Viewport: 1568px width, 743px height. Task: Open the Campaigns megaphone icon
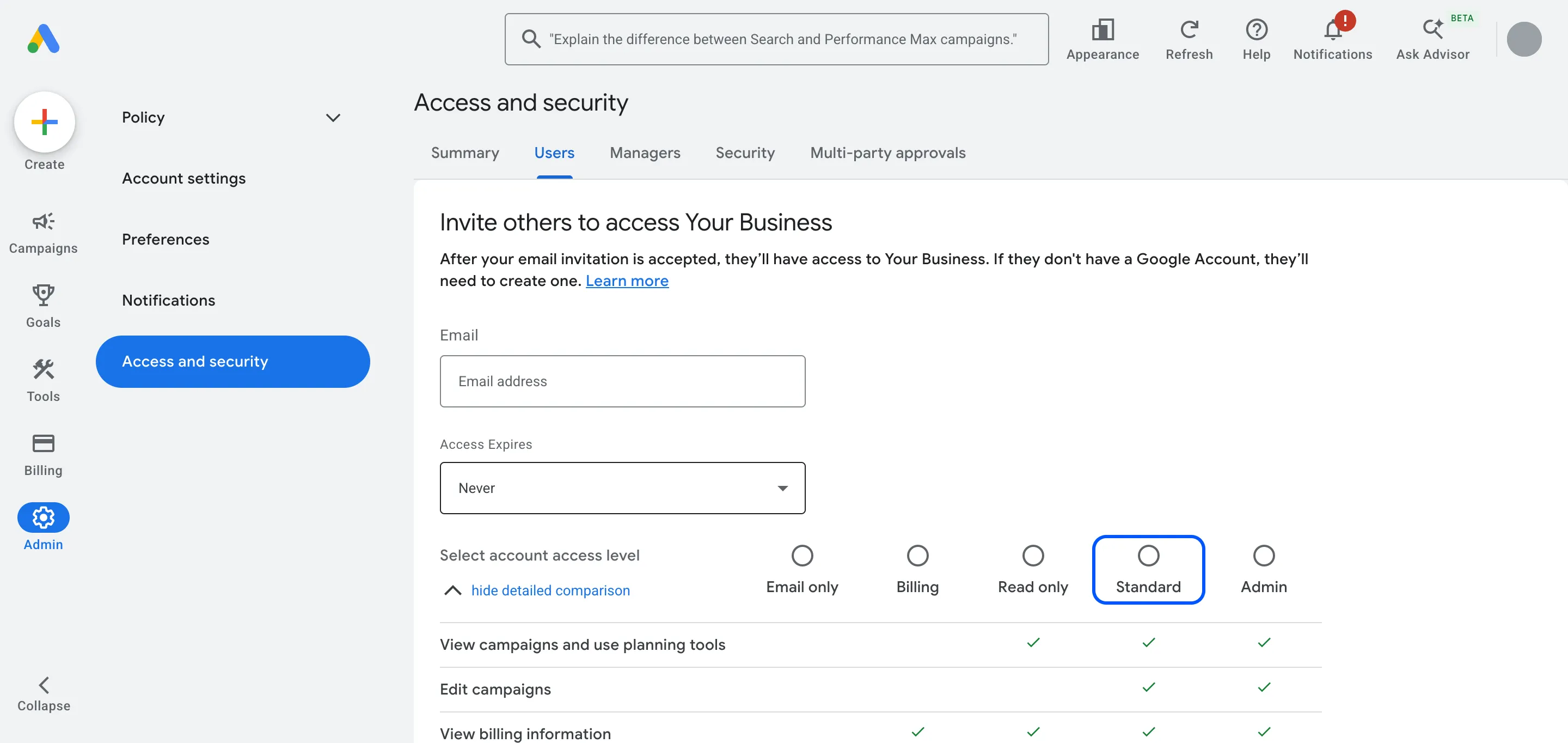click(x=43, y=221)
